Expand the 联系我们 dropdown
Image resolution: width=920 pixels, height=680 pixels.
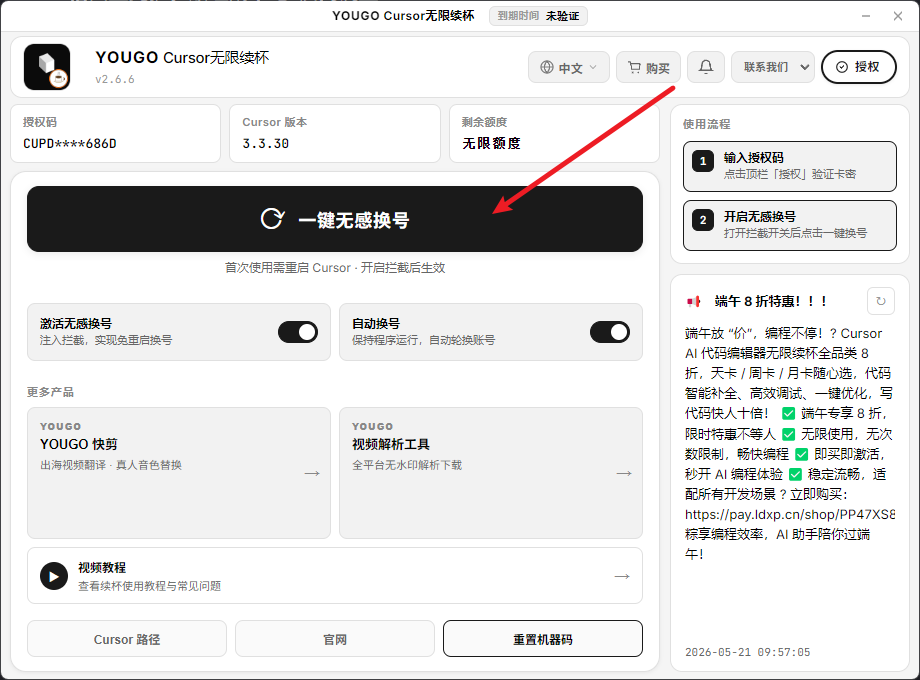pyautogui.click(x=773, y=67)
